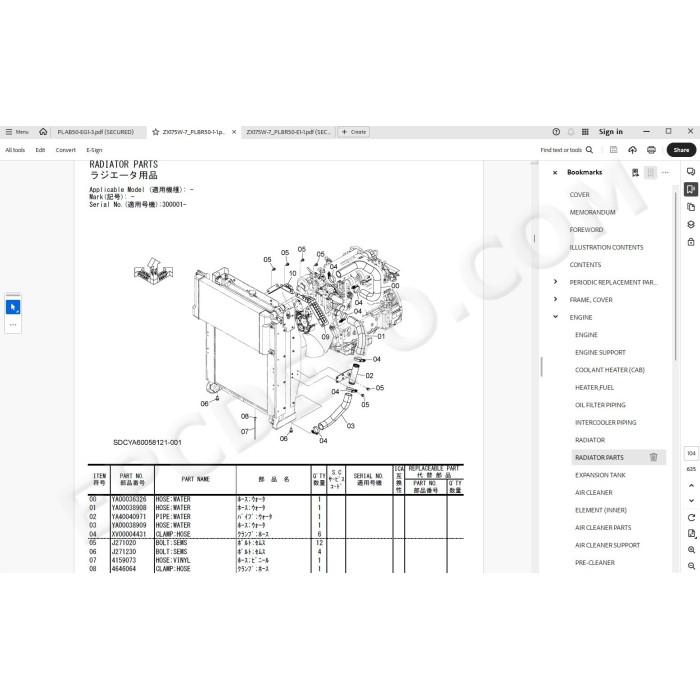
Task: Add a new bookmark icon
Action: pos(635,172)
